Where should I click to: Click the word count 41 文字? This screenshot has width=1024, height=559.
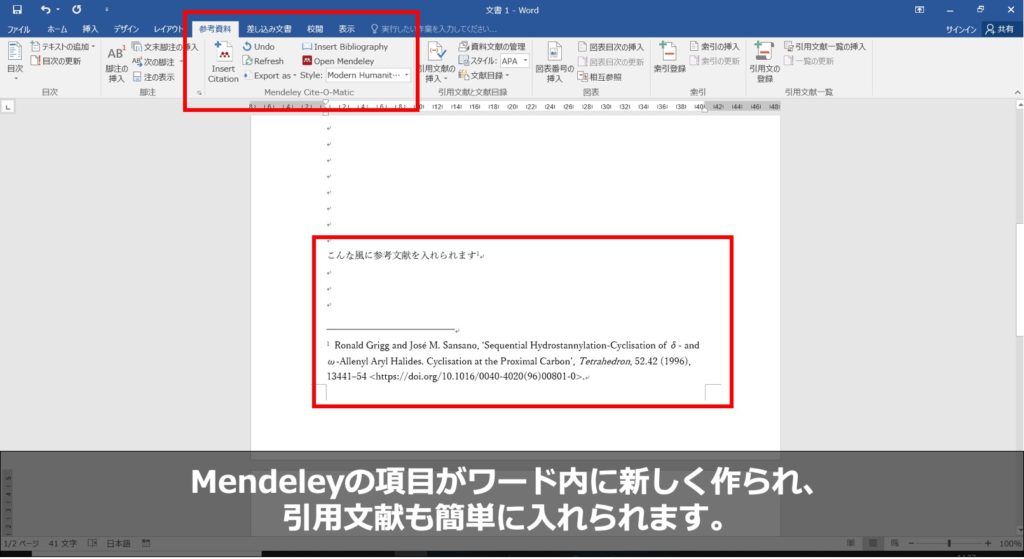tap(63, 543)
